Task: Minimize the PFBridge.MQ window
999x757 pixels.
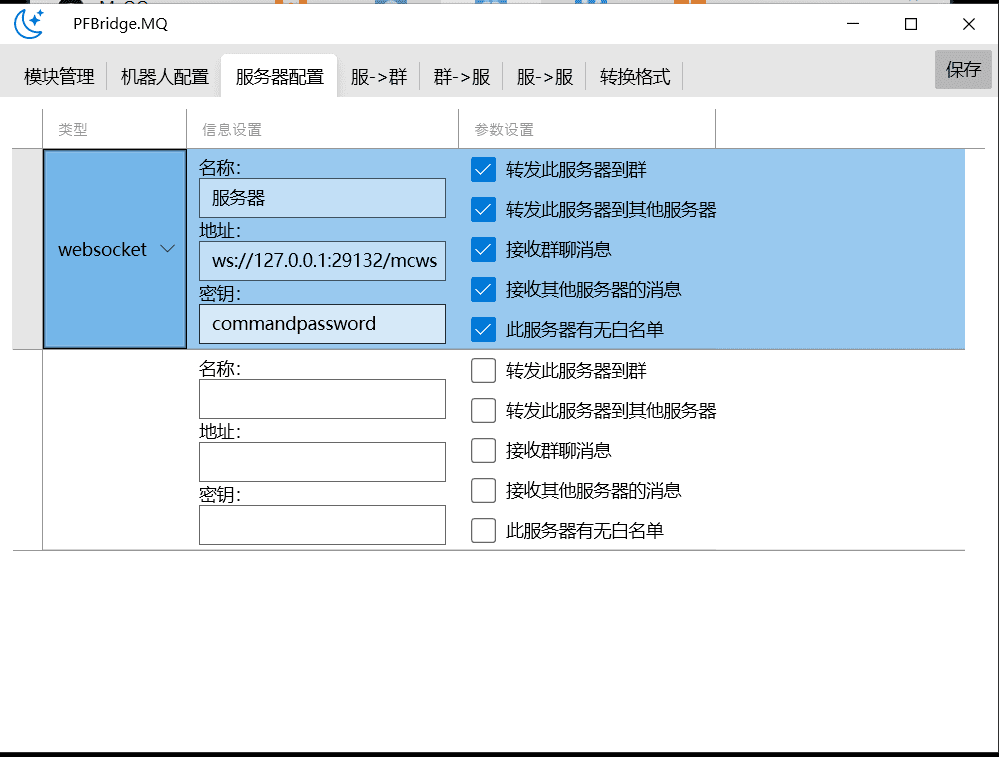Action: coord(853,24)
